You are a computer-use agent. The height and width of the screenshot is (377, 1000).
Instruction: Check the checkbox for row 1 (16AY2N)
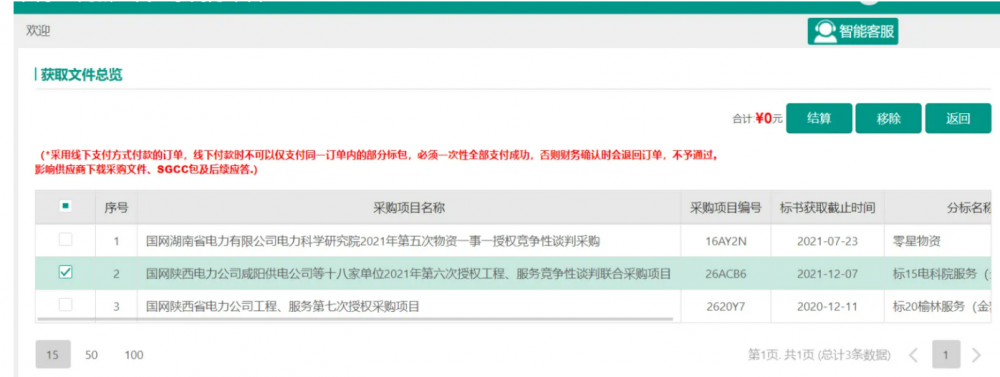tap(65, 240)
